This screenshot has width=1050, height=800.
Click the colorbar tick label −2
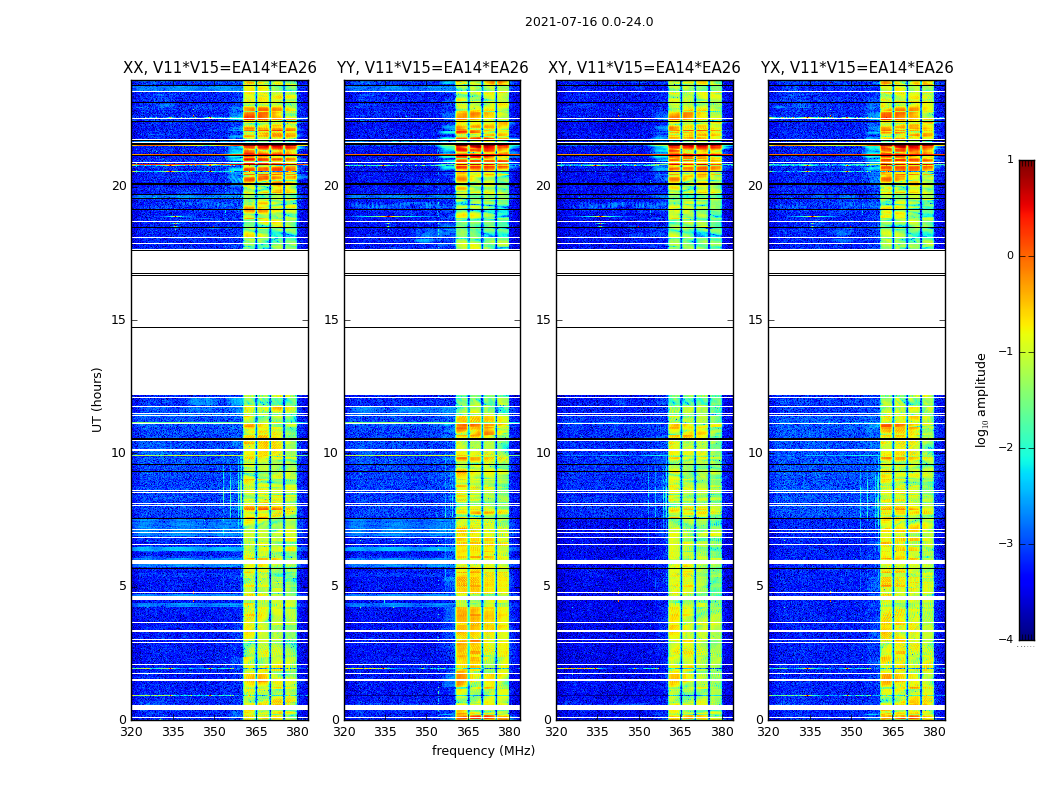click(1006, 447)
